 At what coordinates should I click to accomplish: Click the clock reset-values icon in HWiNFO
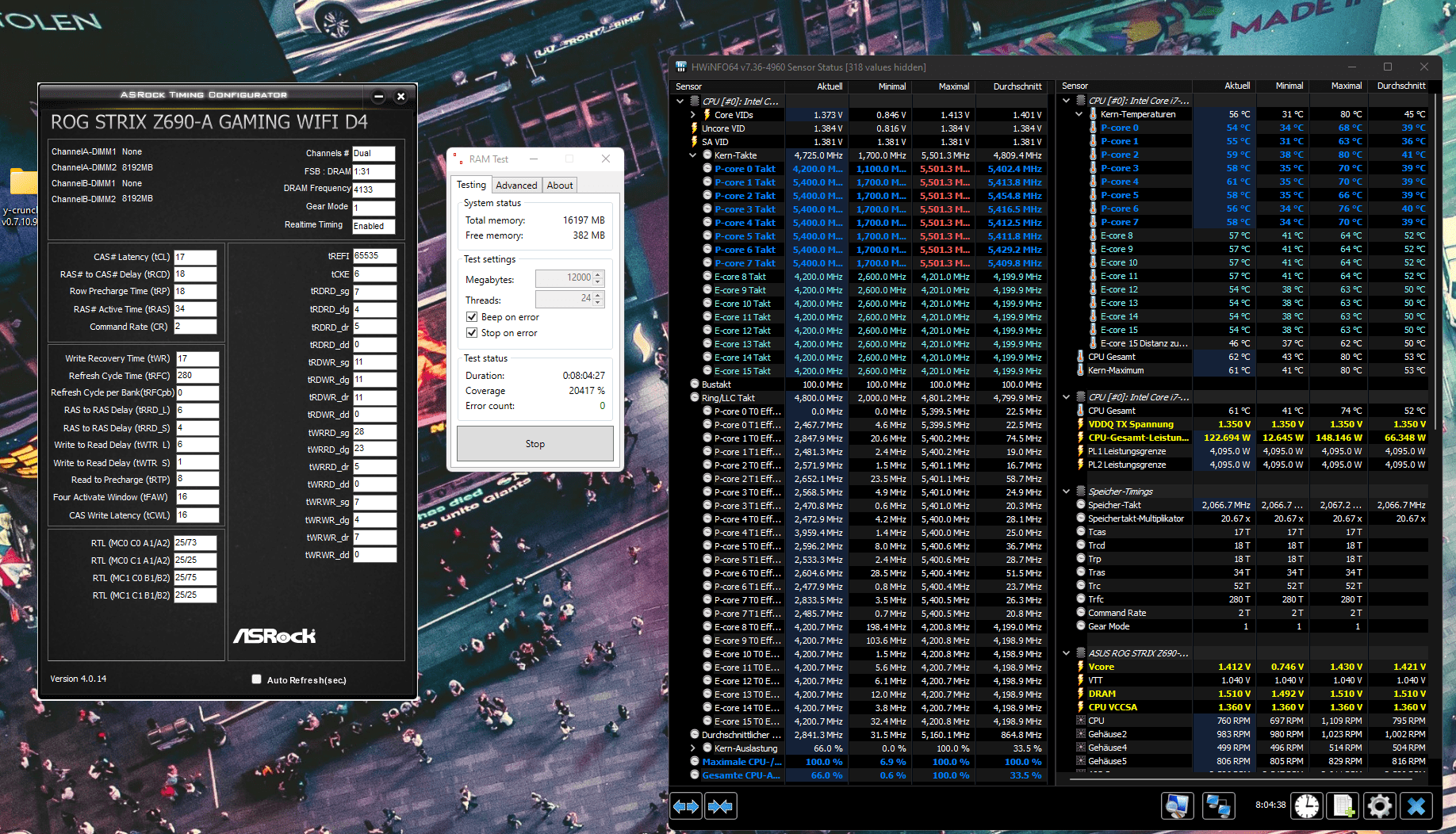coord(1307,806)
